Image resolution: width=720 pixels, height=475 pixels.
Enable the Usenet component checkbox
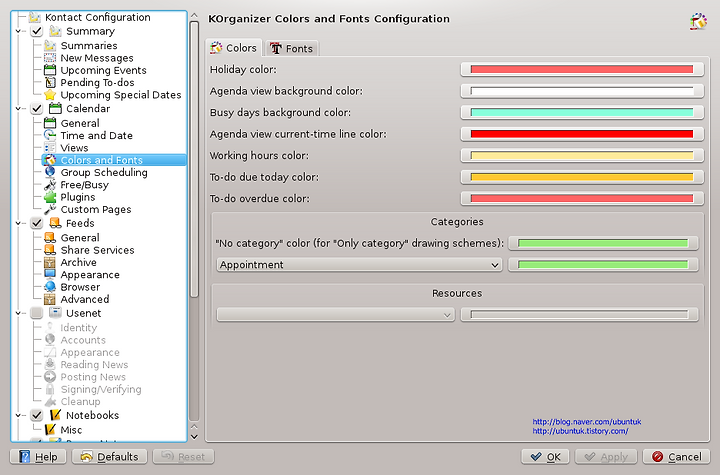tap(37, 313)
